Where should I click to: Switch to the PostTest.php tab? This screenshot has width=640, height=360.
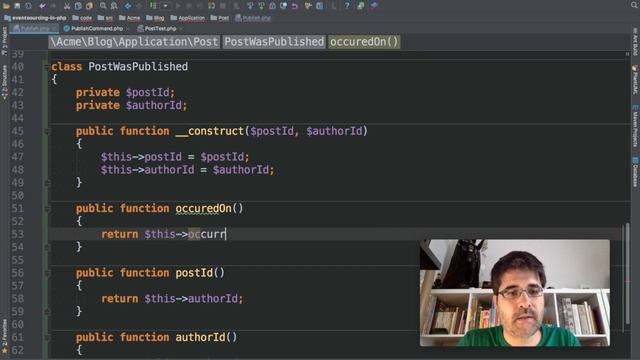tap(160, 29)
